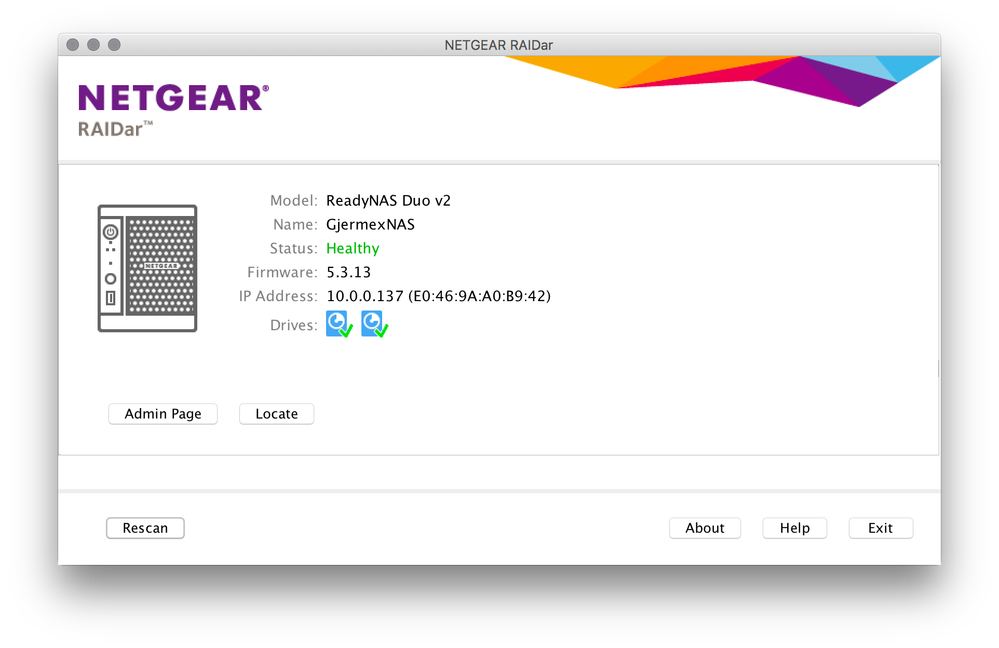Click the second drive status icon
999x648 pixels.
[375, 324]
